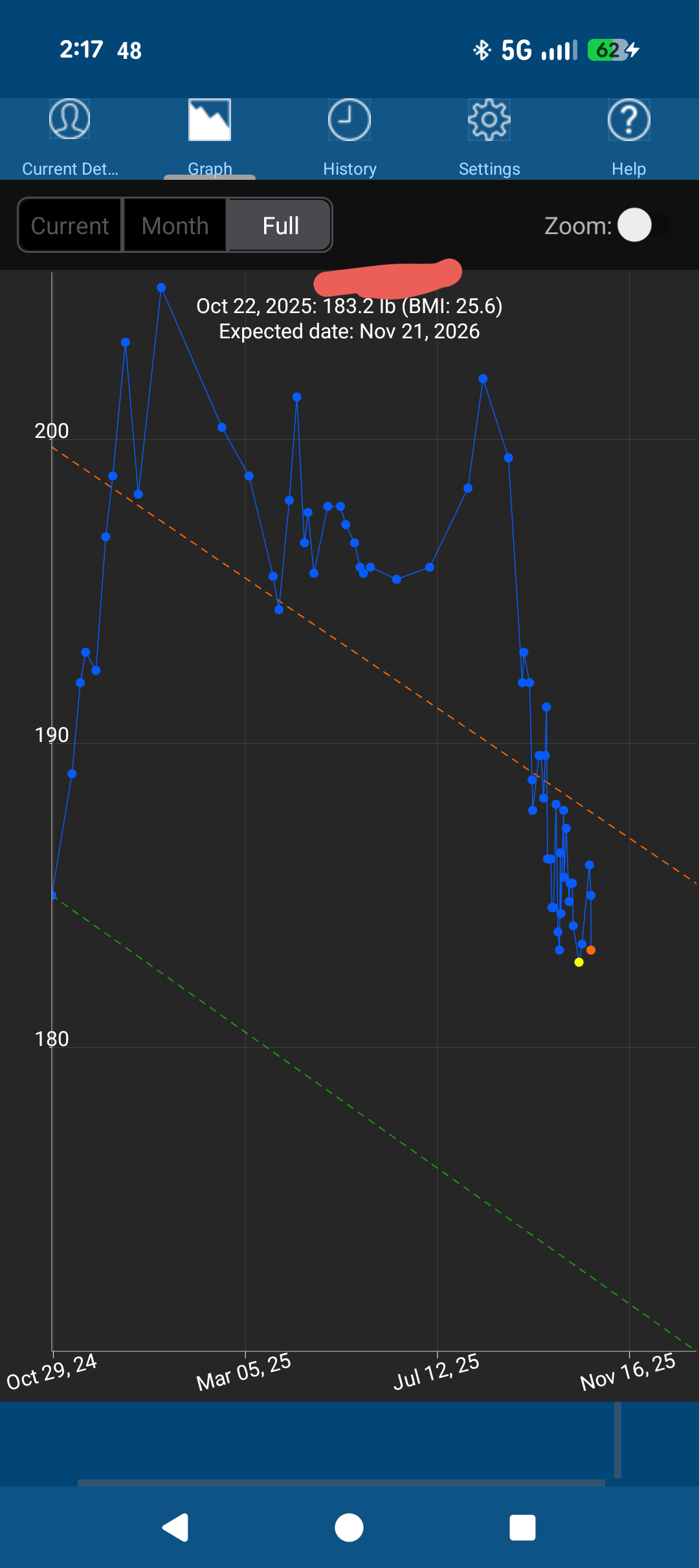Viewport: 699px width, 1568px height.
Task: Tap the 'Jul 12, 25' x-axis date
Action: pyautogui.click(x=437, y=1371)
